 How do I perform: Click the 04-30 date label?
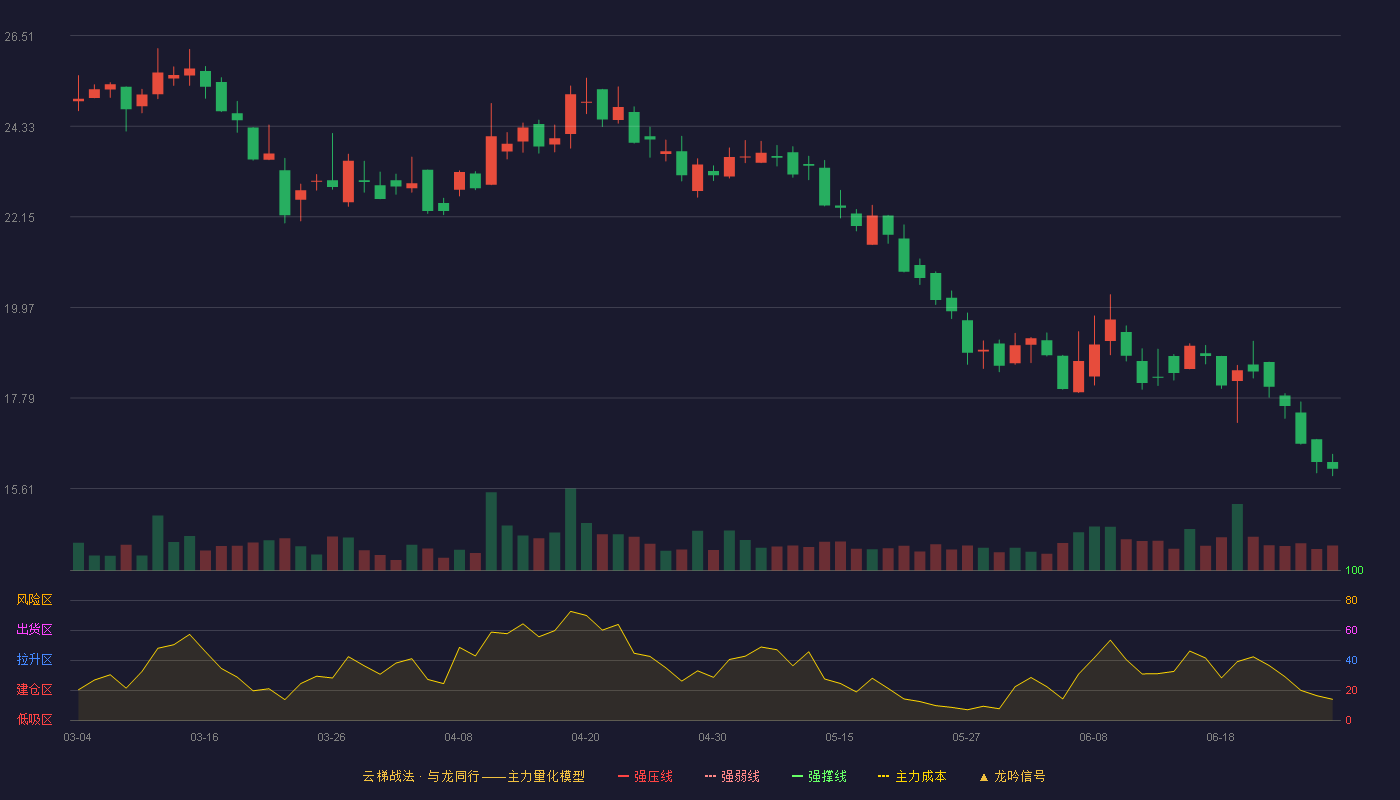click(712, 737)
